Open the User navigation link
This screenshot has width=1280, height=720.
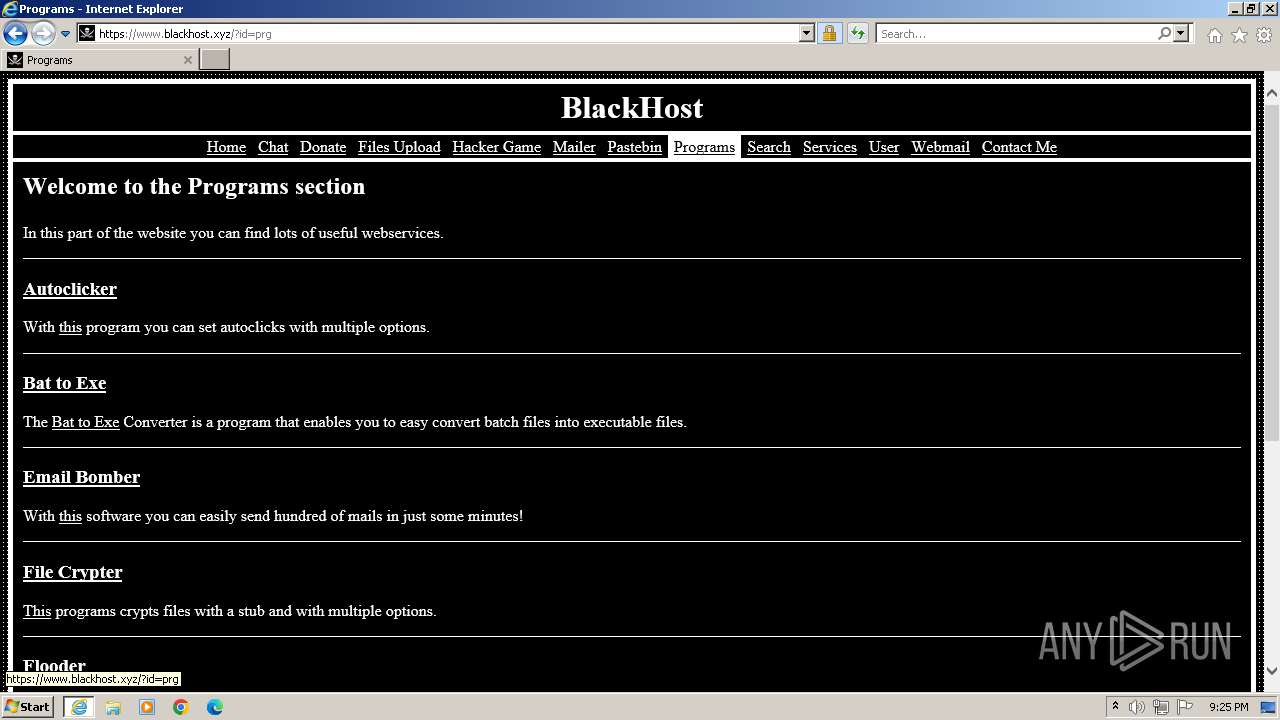tap(884, 147)
